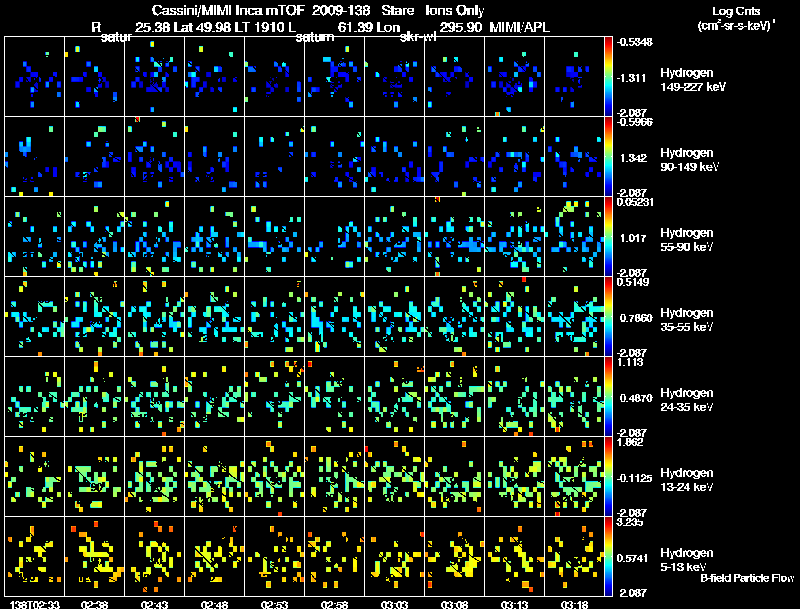This screenshot has width=800, height=609.
Task: Click the Log Cnts units heading
Action: click(x=736, y=18)
